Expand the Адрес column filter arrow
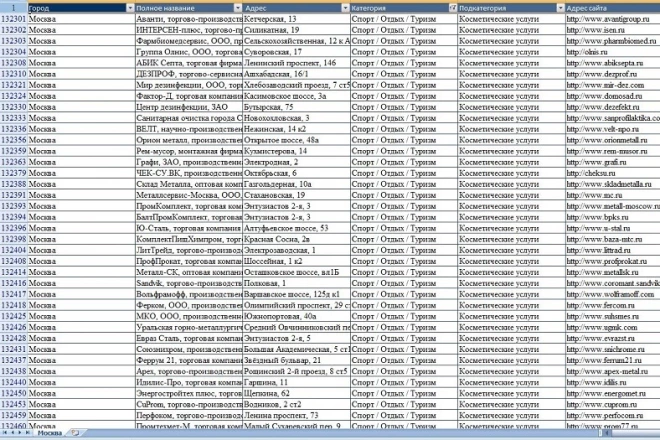660x440 pixels. point(343,7)
